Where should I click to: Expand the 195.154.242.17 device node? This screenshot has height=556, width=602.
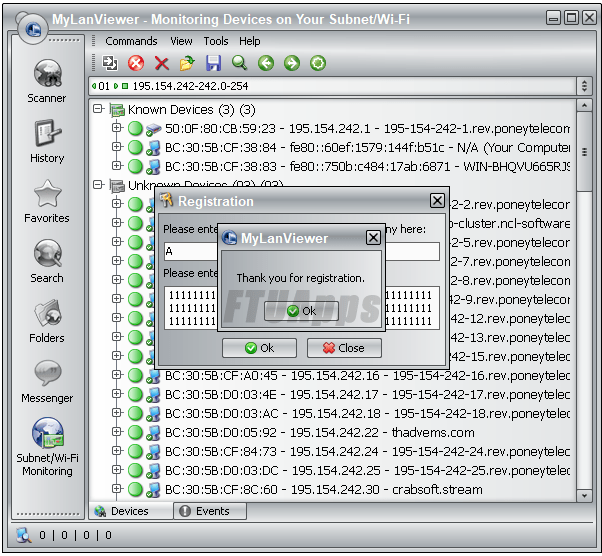pyautogui.click(x=117, y=394)
